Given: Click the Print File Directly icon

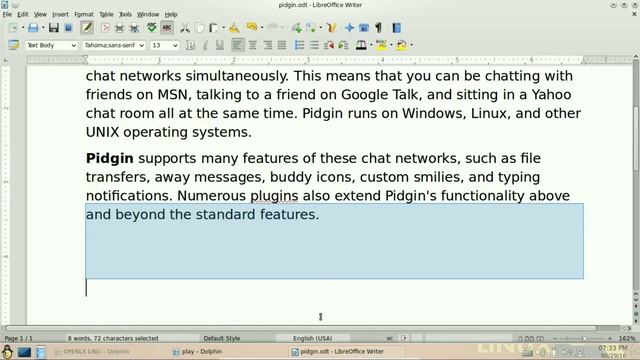Looking at the screenshot, I should coord(119,28).
